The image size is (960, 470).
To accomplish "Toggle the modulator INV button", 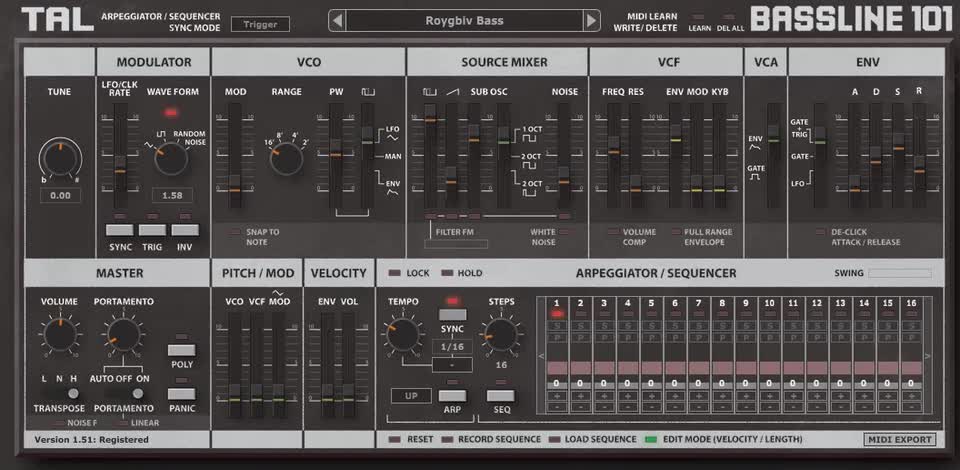I will 185,230.
